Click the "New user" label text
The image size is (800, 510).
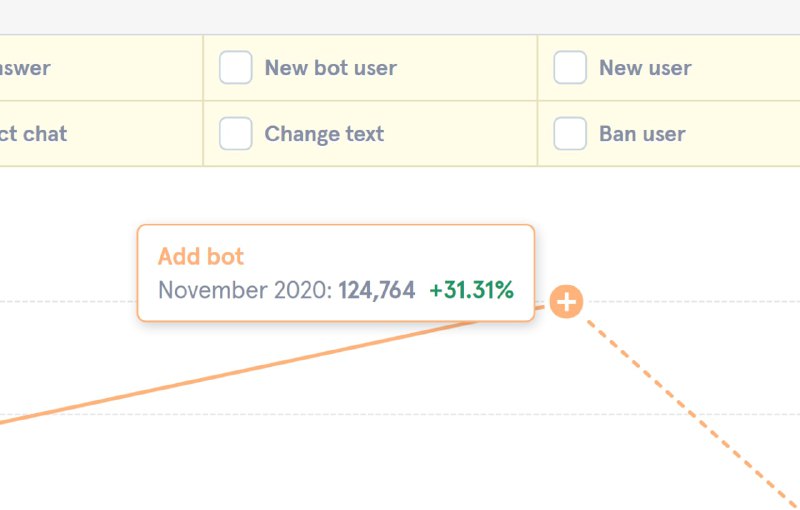coord(645,68)
